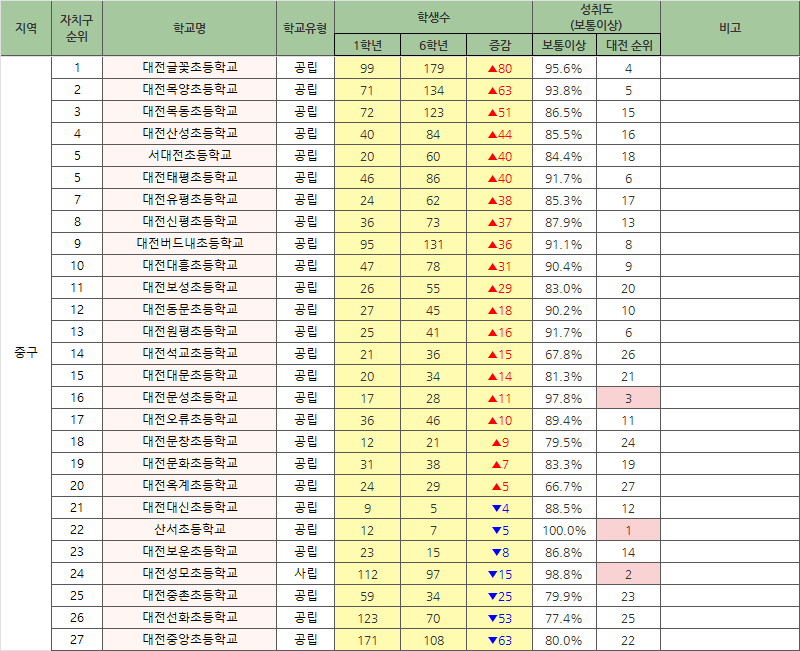Click school name 대전대문초등학교
800x651 pixels.
189,375
